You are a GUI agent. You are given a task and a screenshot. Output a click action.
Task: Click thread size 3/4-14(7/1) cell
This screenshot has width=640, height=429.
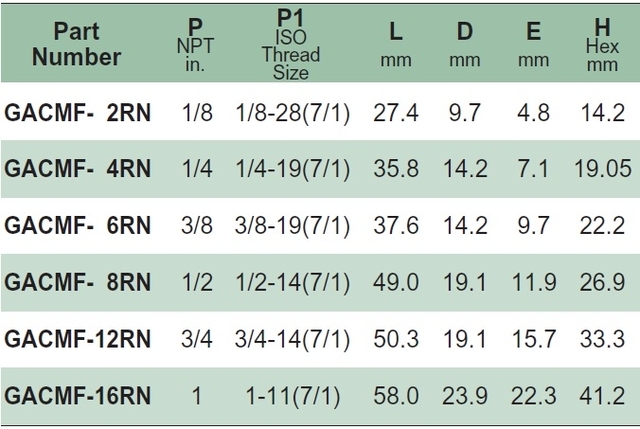click(x=292, y=339)
